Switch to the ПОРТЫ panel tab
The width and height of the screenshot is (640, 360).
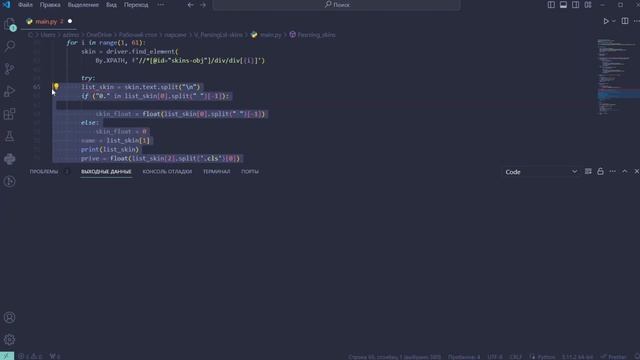250,171
